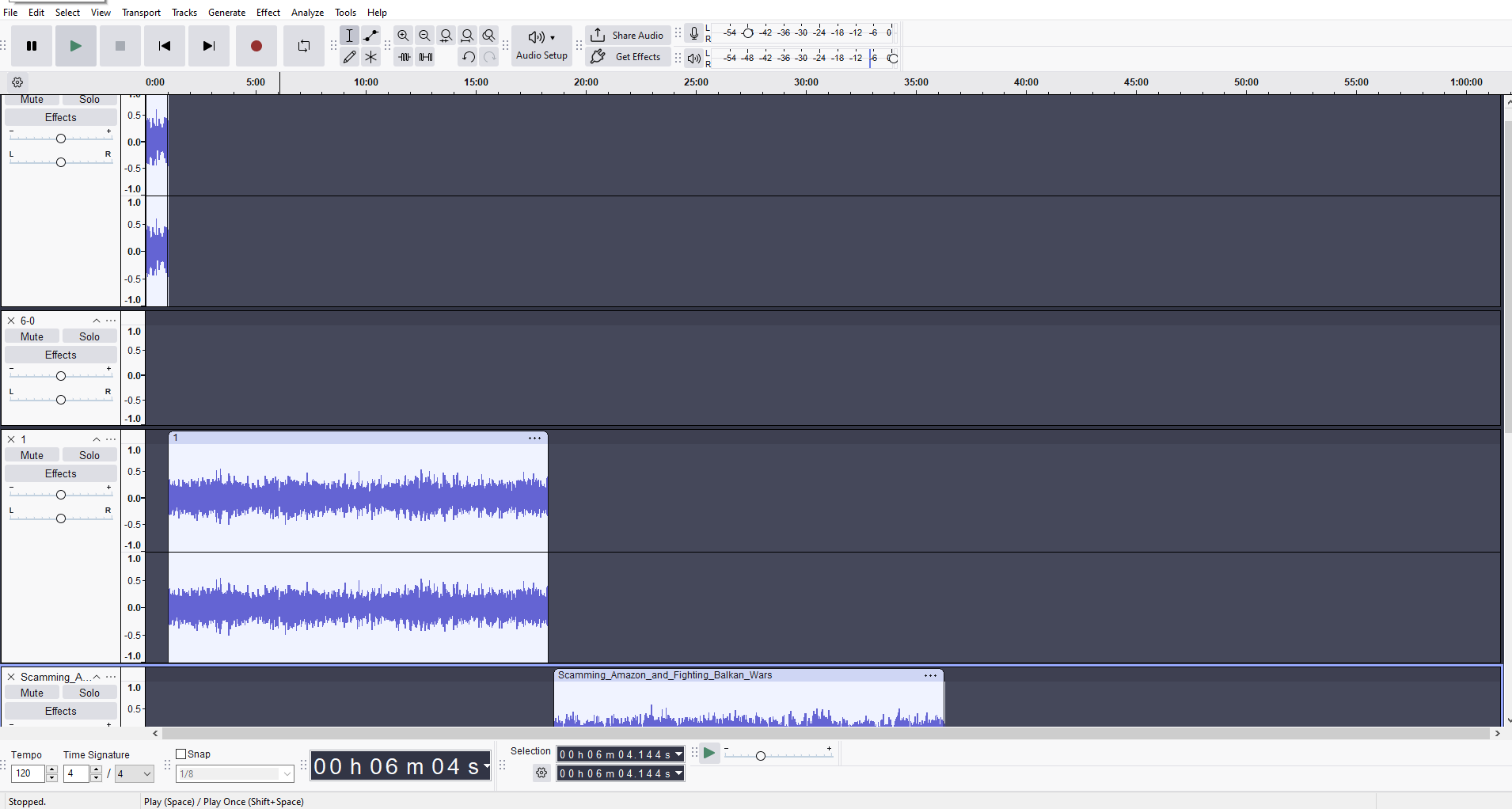Open selection settings gear icon
The width and height of the screenshot is (1512, 809).
click(541, 773)
